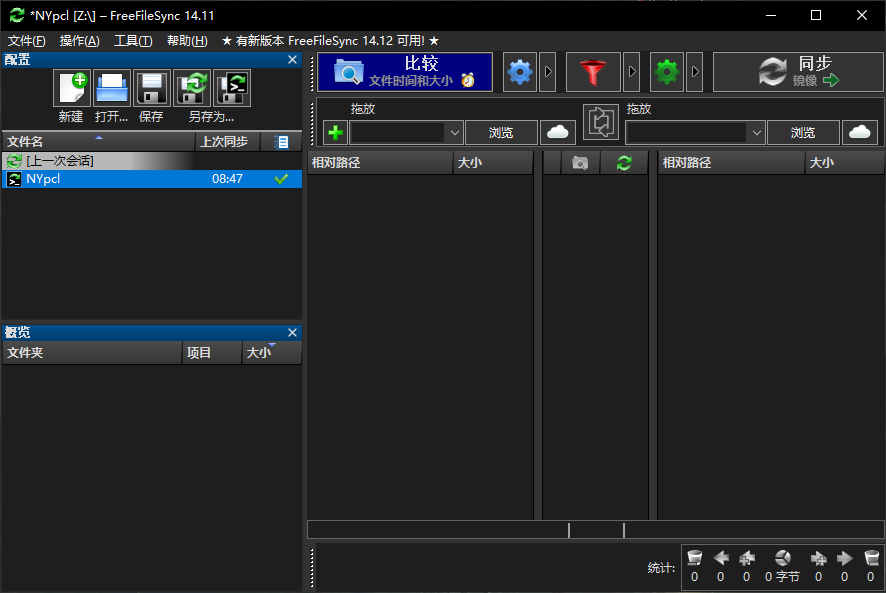Swap sides using the center swap icon
886x593 pixels.
coord(601,121)
